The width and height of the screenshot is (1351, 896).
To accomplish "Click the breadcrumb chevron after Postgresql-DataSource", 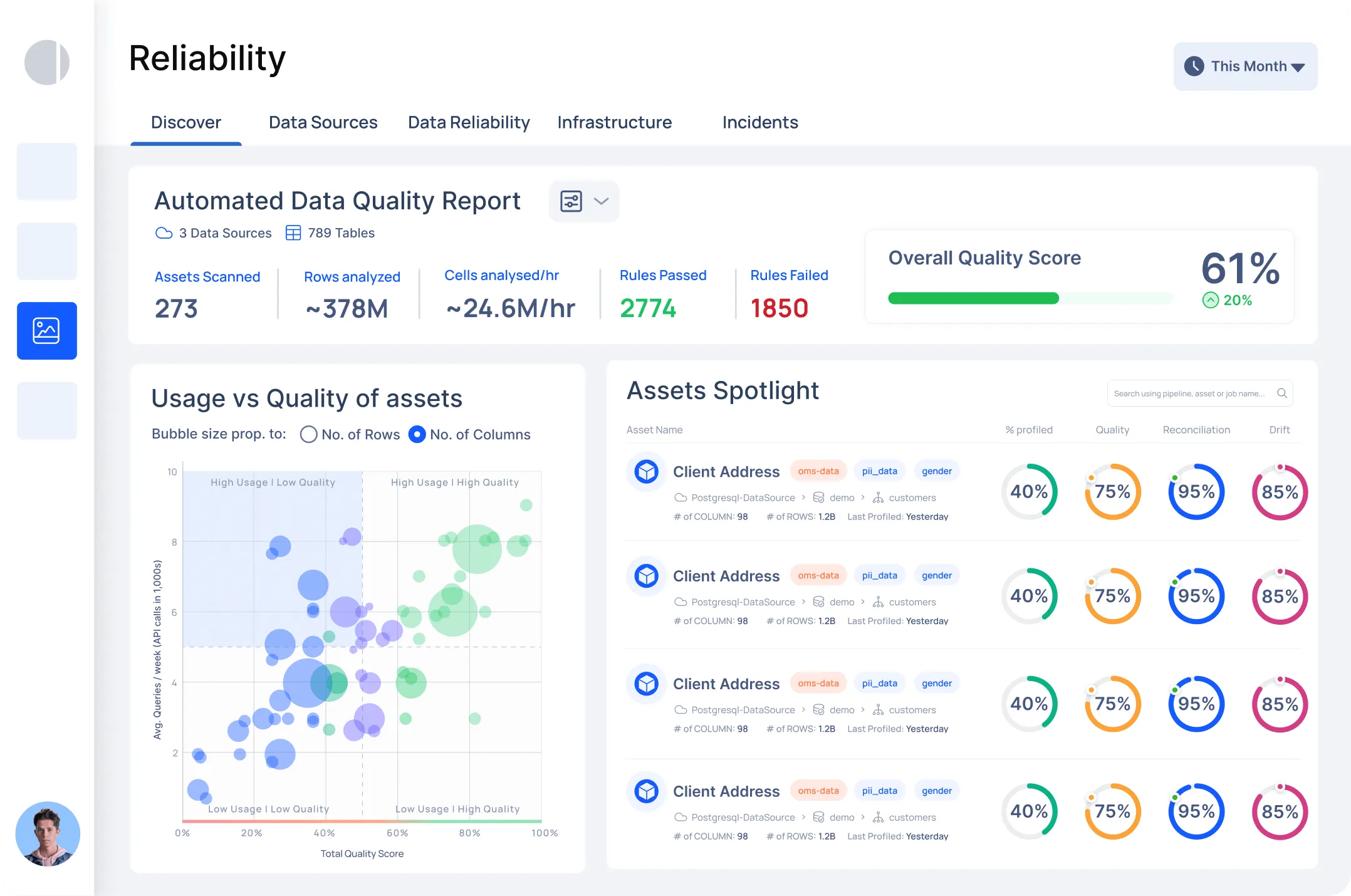I will (x=803, y=497).
